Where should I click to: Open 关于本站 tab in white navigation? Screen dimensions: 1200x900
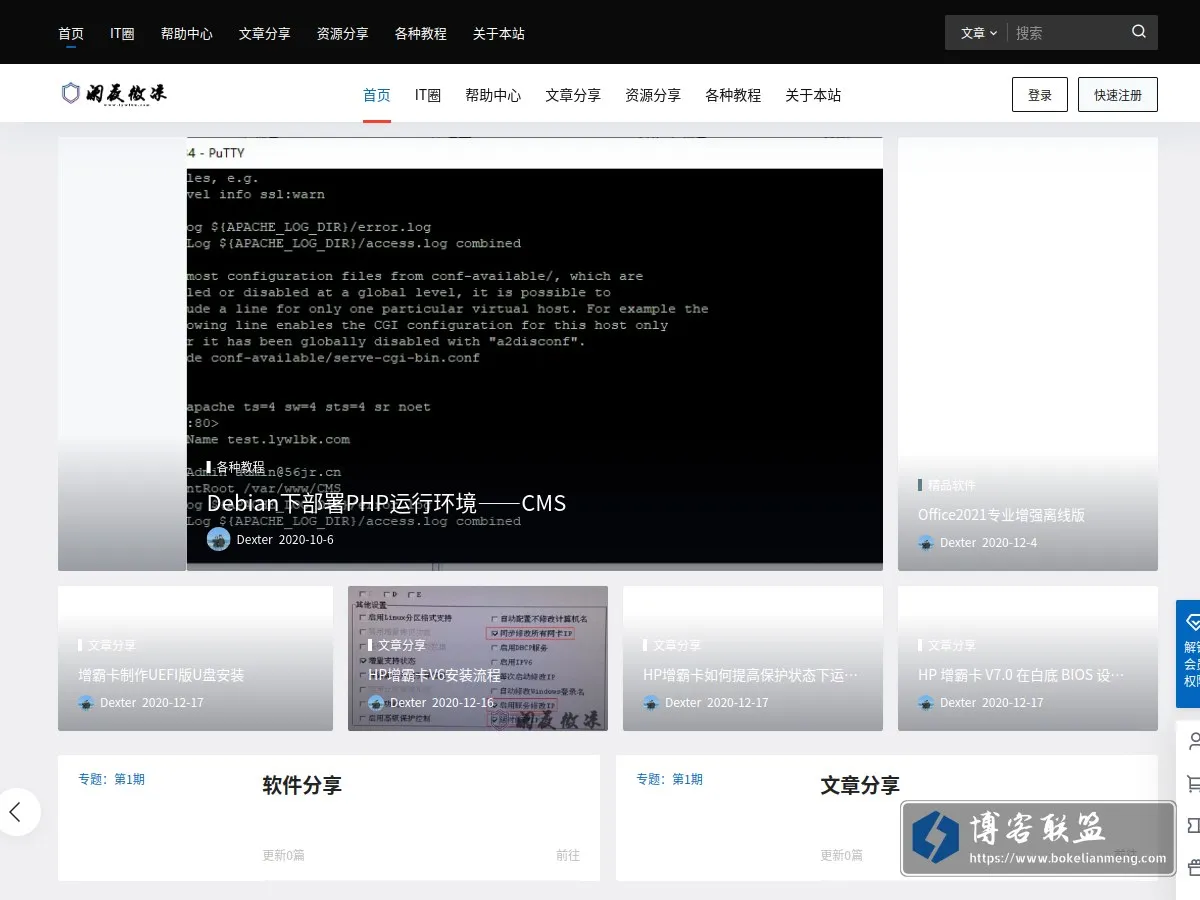click(813, 95)
